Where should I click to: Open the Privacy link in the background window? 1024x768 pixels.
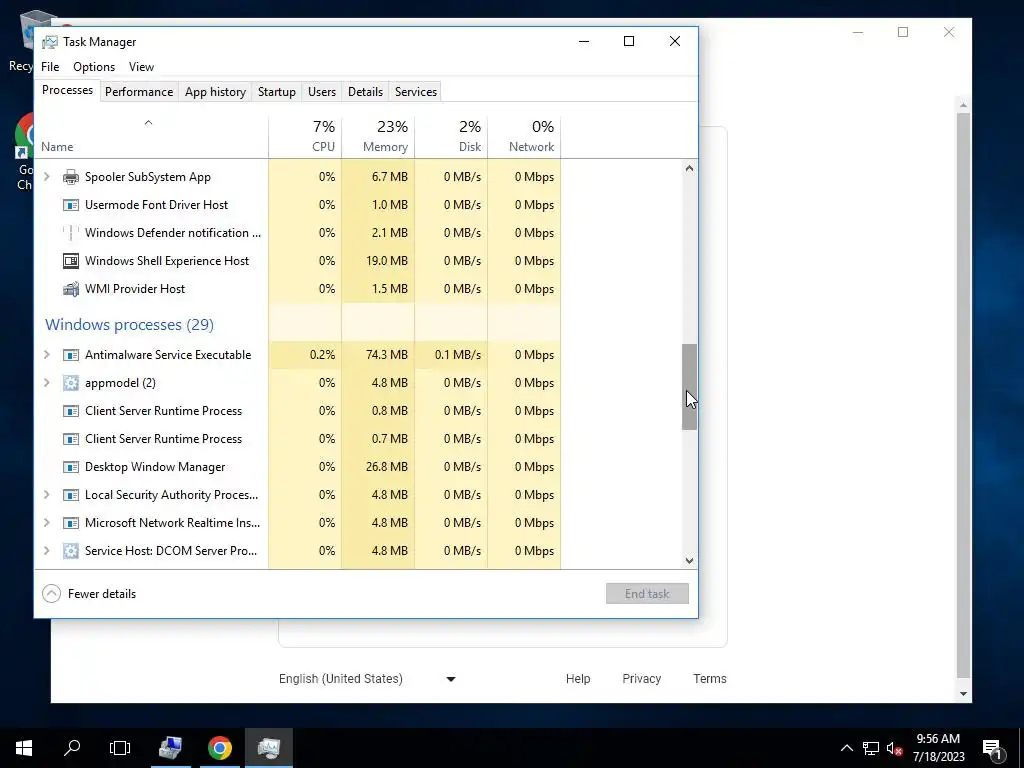[641, 679]
